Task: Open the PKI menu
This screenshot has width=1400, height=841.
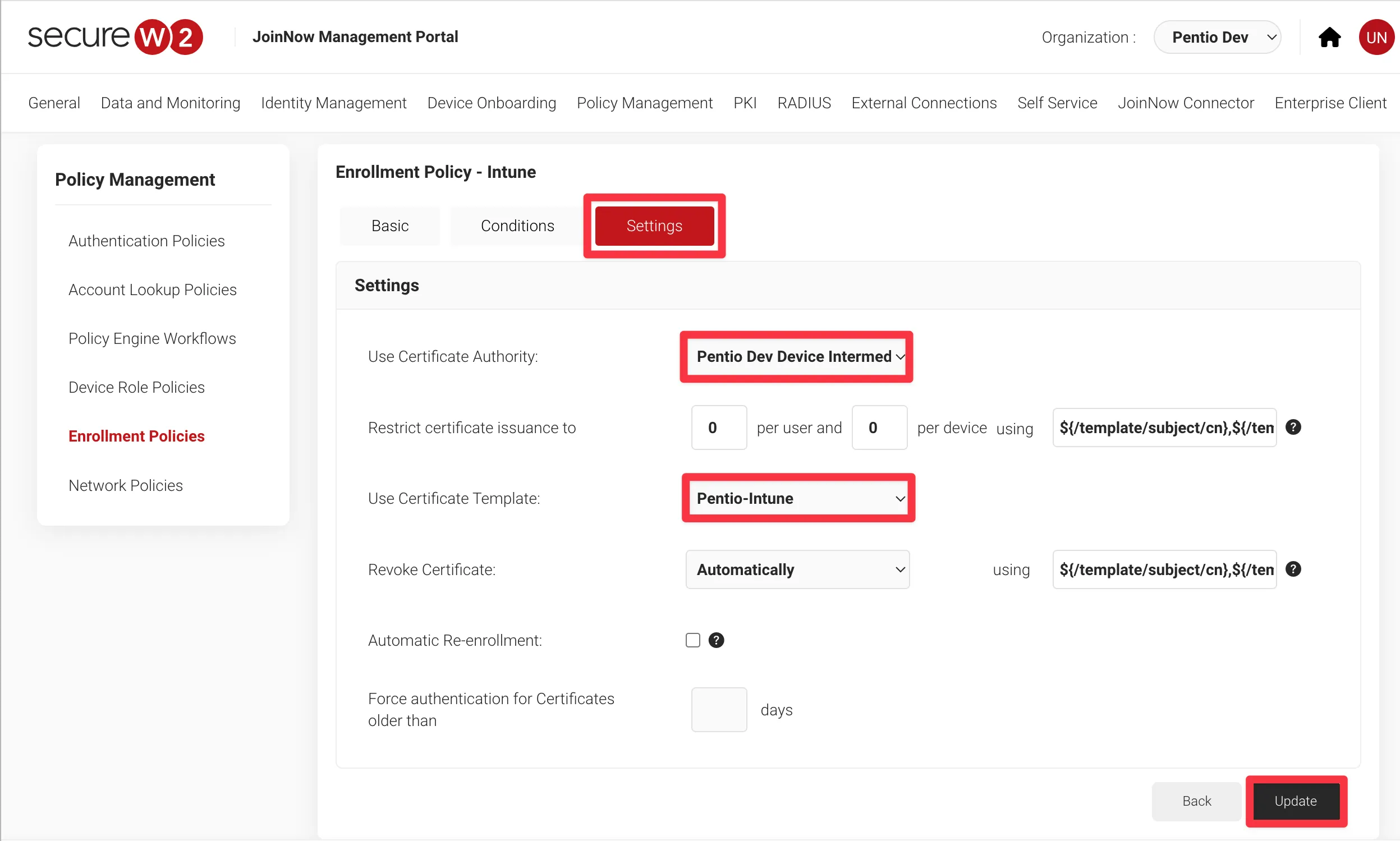Action: pos(745,103)
